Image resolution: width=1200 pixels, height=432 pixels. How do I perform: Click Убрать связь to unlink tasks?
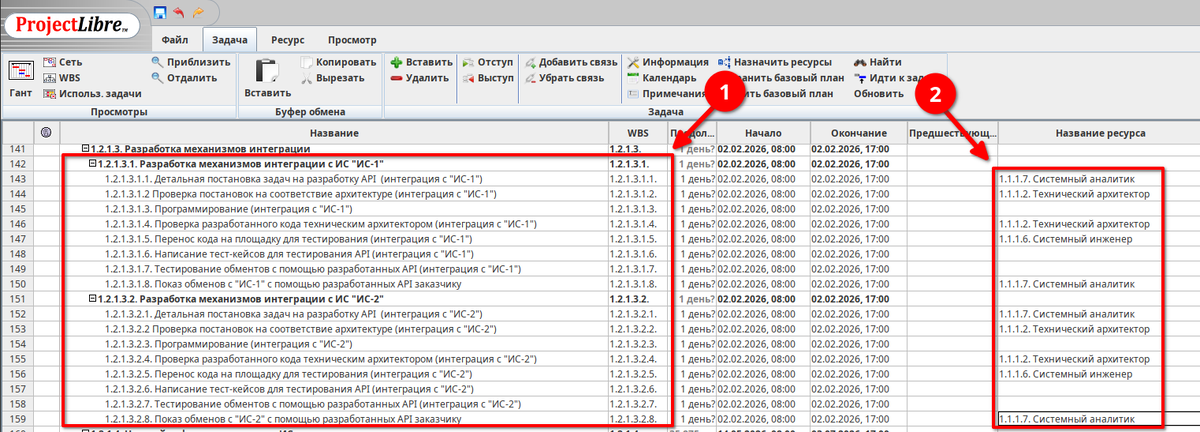coord(564,77)
